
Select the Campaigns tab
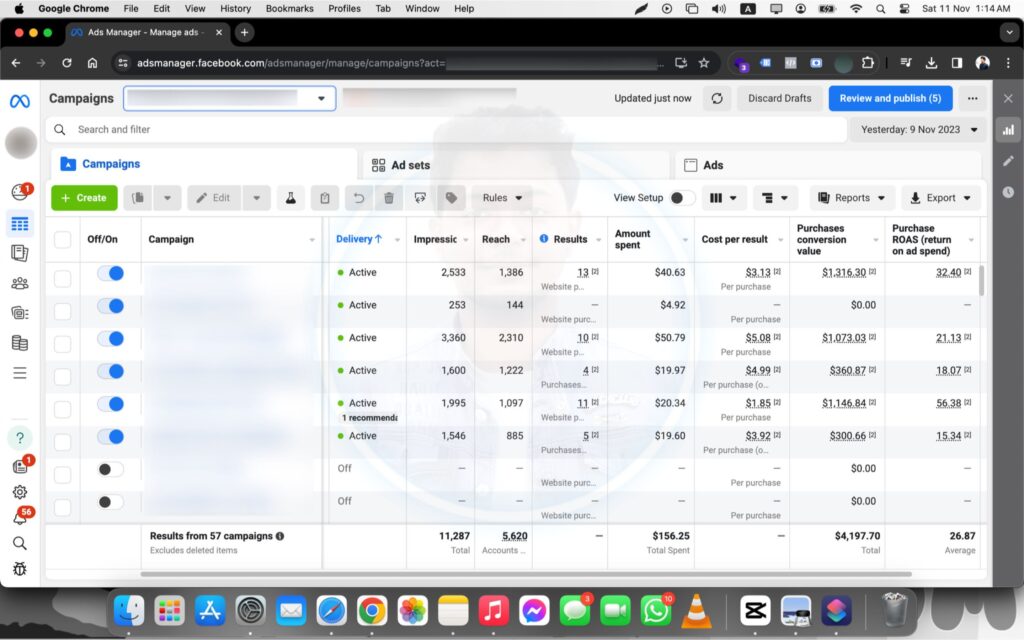pyautogui.click(x=204, y=164)
